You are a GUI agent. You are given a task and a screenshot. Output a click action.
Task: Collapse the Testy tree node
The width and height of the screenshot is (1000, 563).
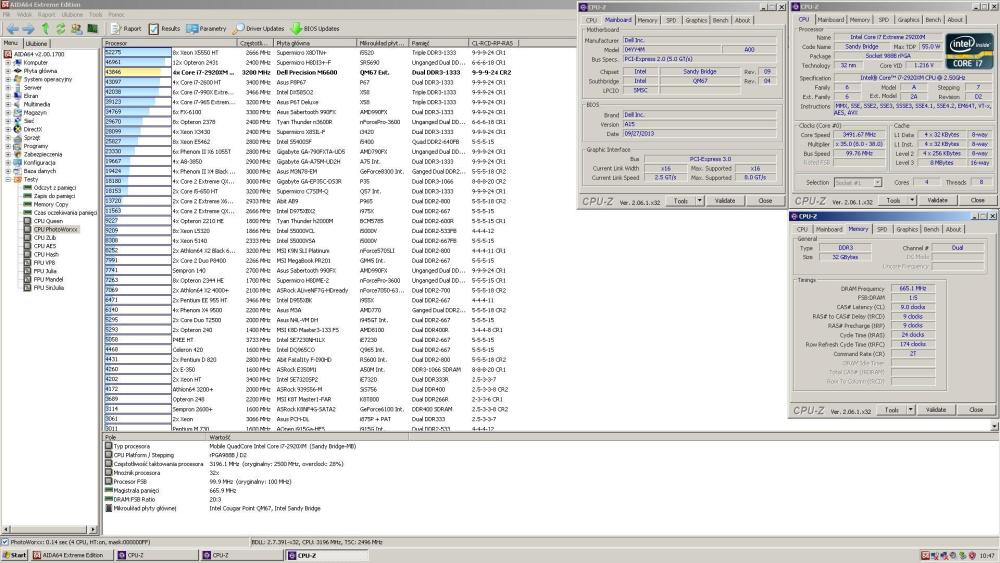coord(8,179)
